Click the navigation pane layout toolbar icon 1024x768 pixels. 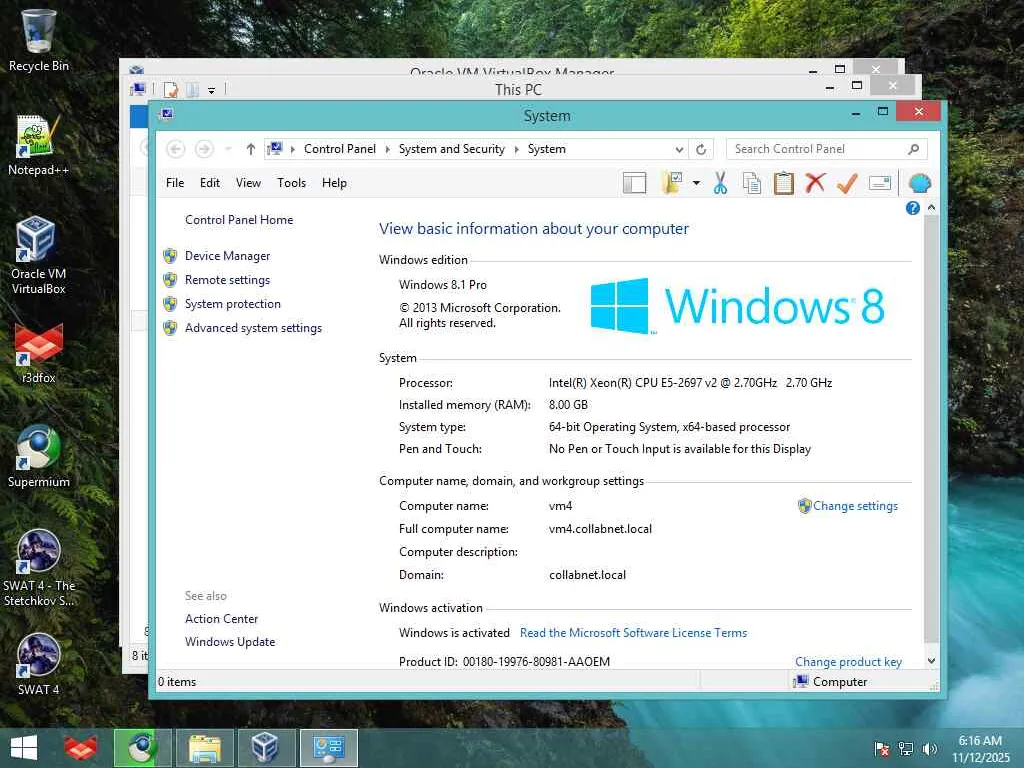[634, 184]
